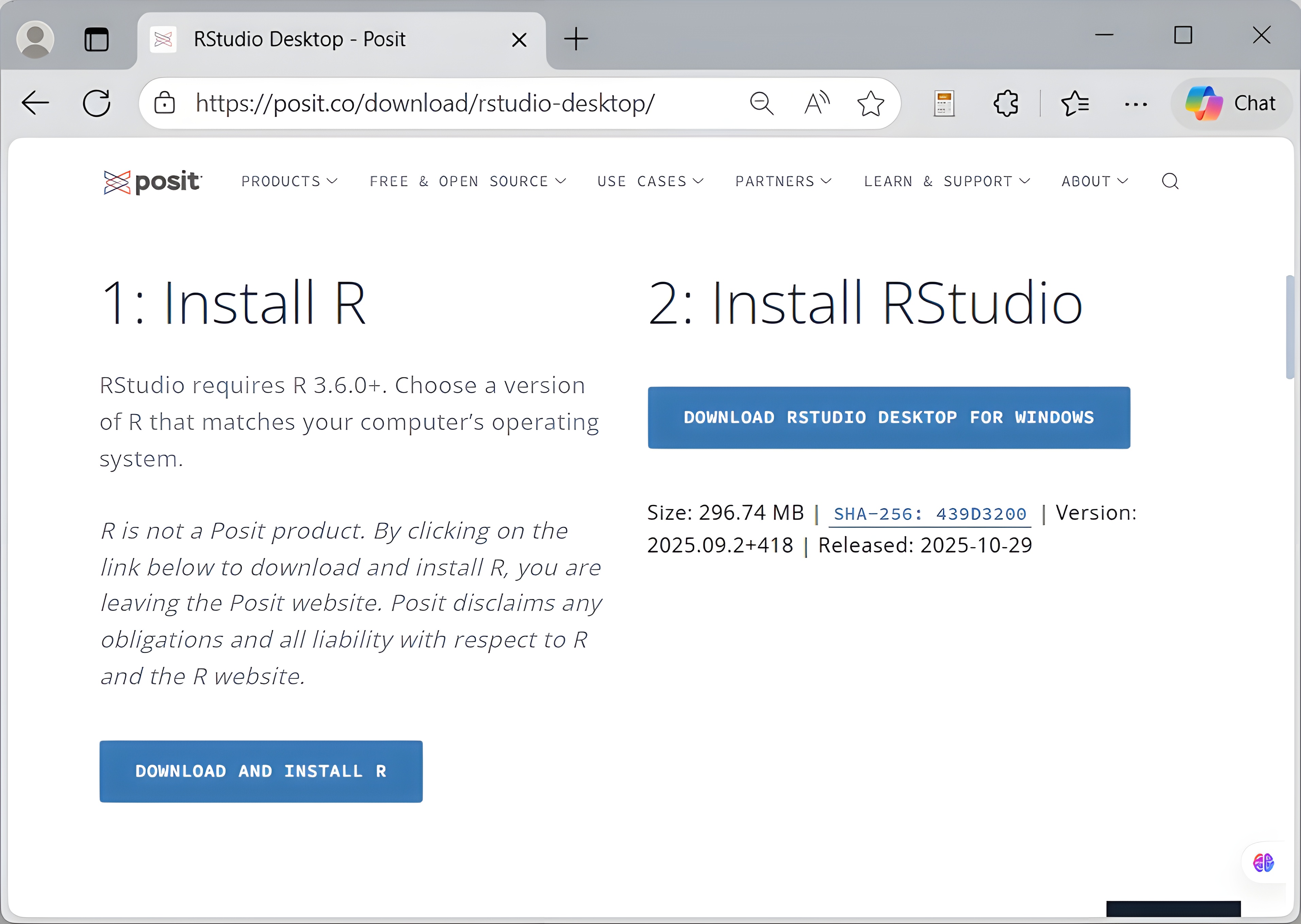Add page to favorites with star icon
1301x924 pixels.
point(870,103)
